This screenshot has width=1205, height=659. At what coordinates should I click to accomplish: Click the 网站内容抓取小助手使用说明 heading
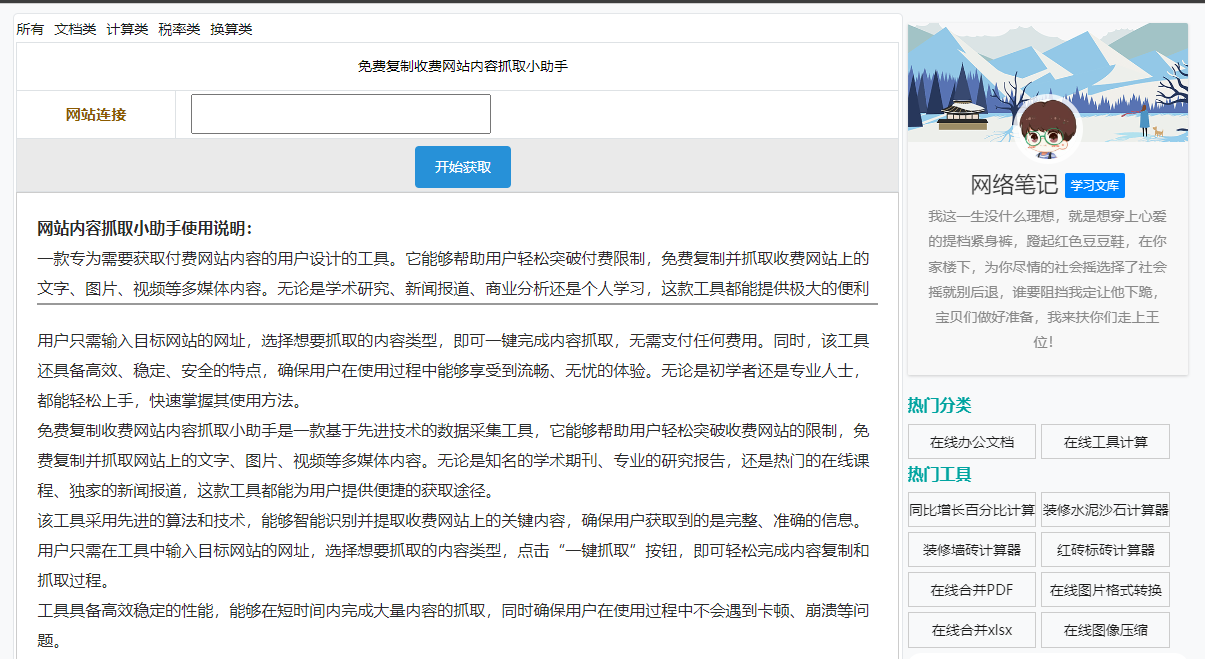(x=145, y=228)
